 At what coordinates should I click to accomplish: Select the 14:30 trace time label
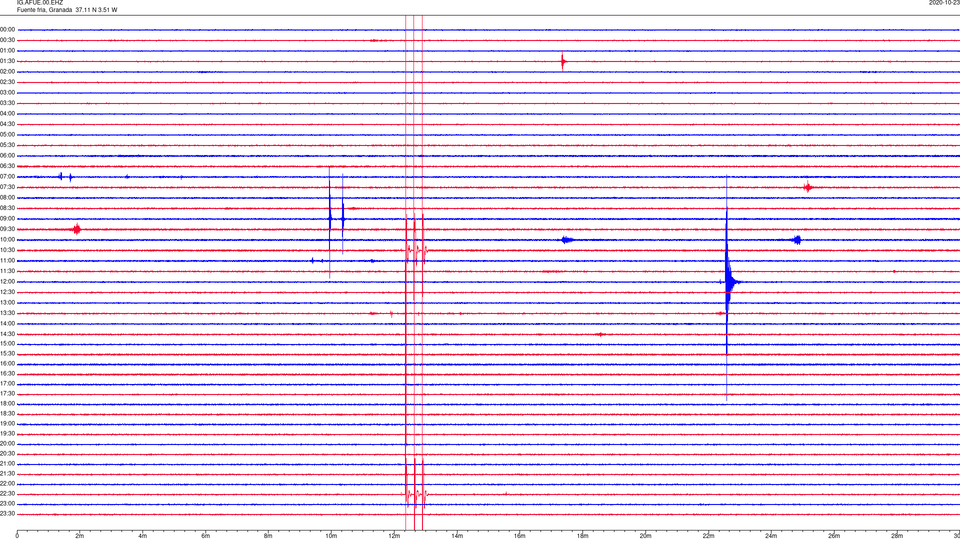[7, 334]
